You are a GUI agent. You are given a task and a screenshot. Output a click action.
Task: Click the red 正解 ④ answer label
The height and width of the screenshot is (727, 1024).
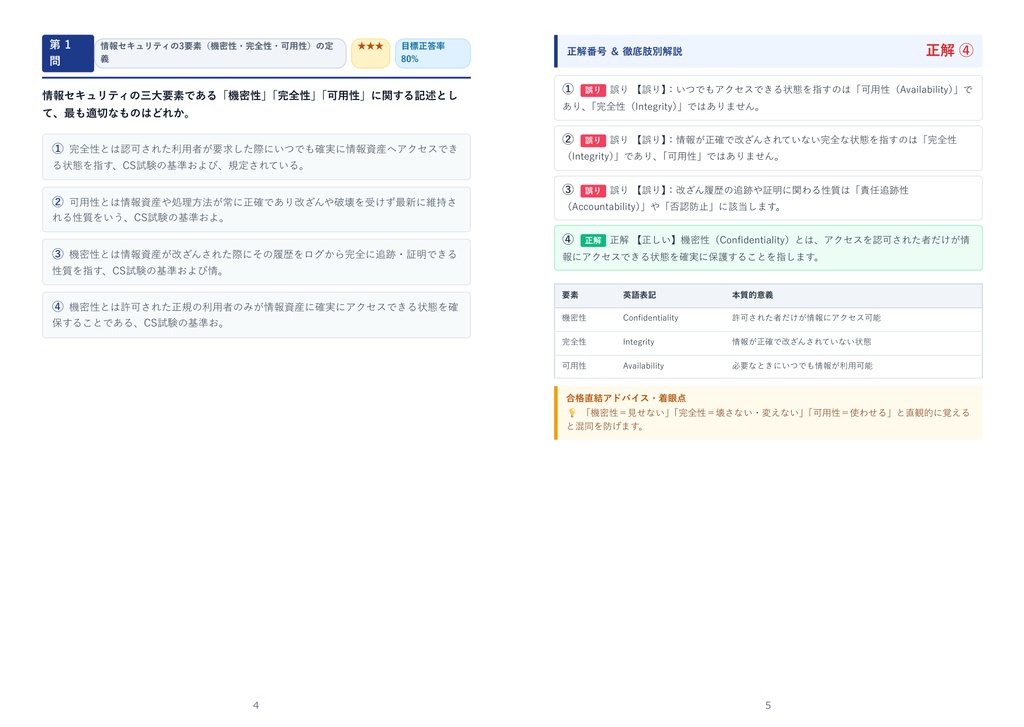pos(950,50)
